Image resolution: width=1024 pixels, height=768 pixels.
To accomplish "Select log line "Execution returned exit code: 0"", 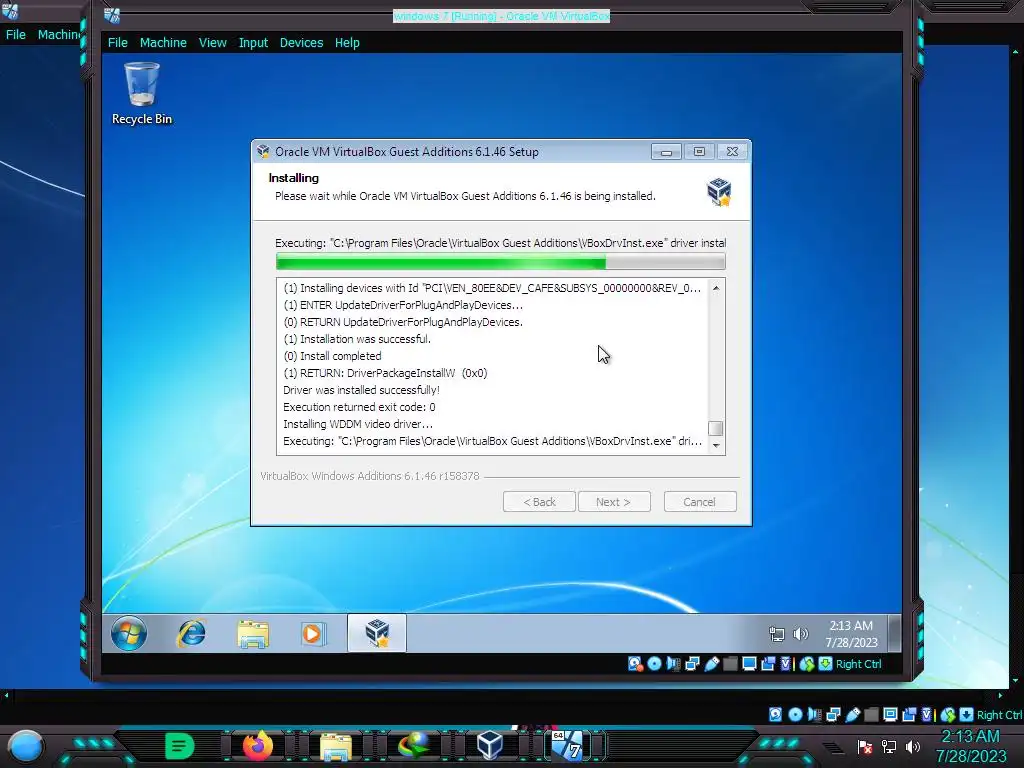I will point(359,407).
